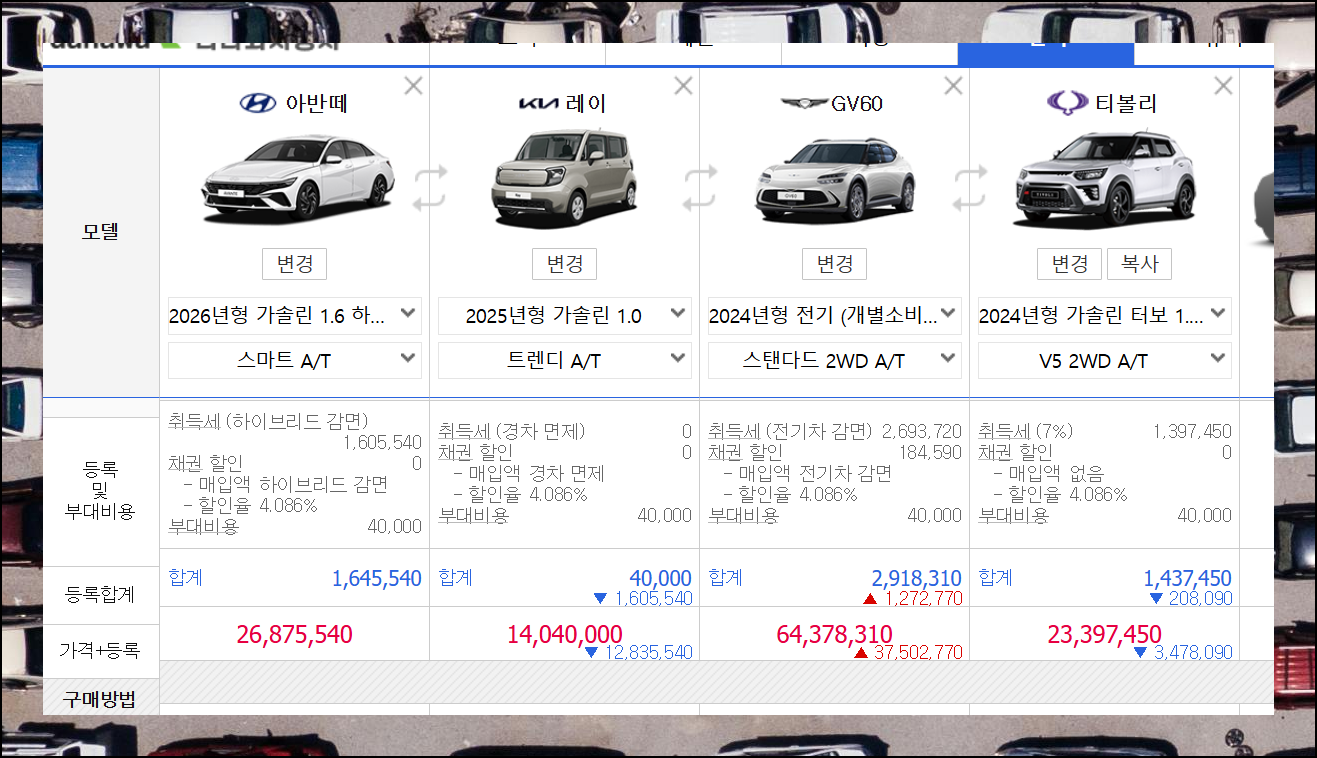Viewport: 1317px width, 758px height.
Task: Open the 트렌디 A/T trim dropdown
Action: tap(565, 360)
